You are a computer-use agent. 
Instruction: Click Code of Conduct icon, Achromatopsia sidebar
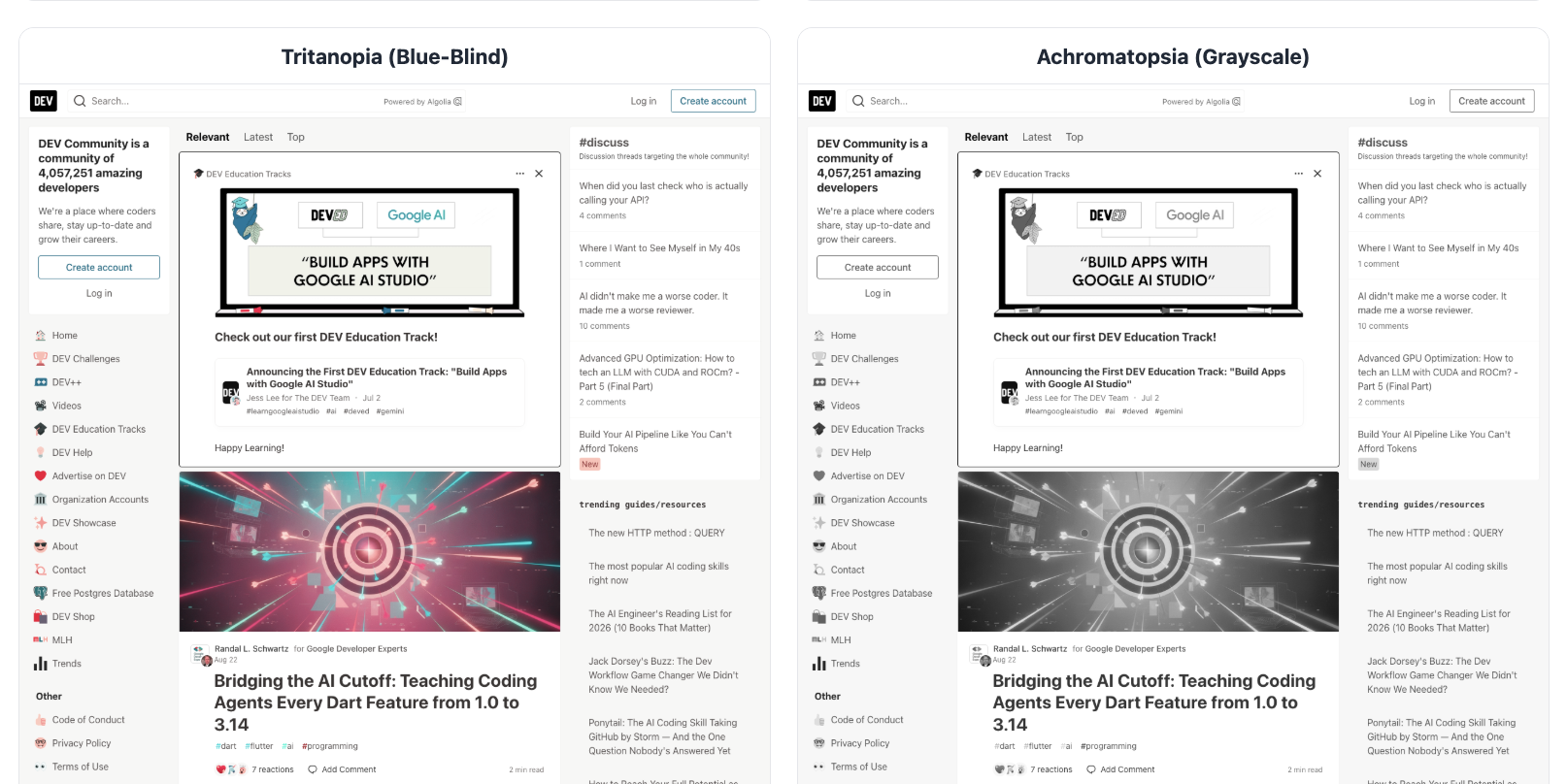click(x=819, y=720)
